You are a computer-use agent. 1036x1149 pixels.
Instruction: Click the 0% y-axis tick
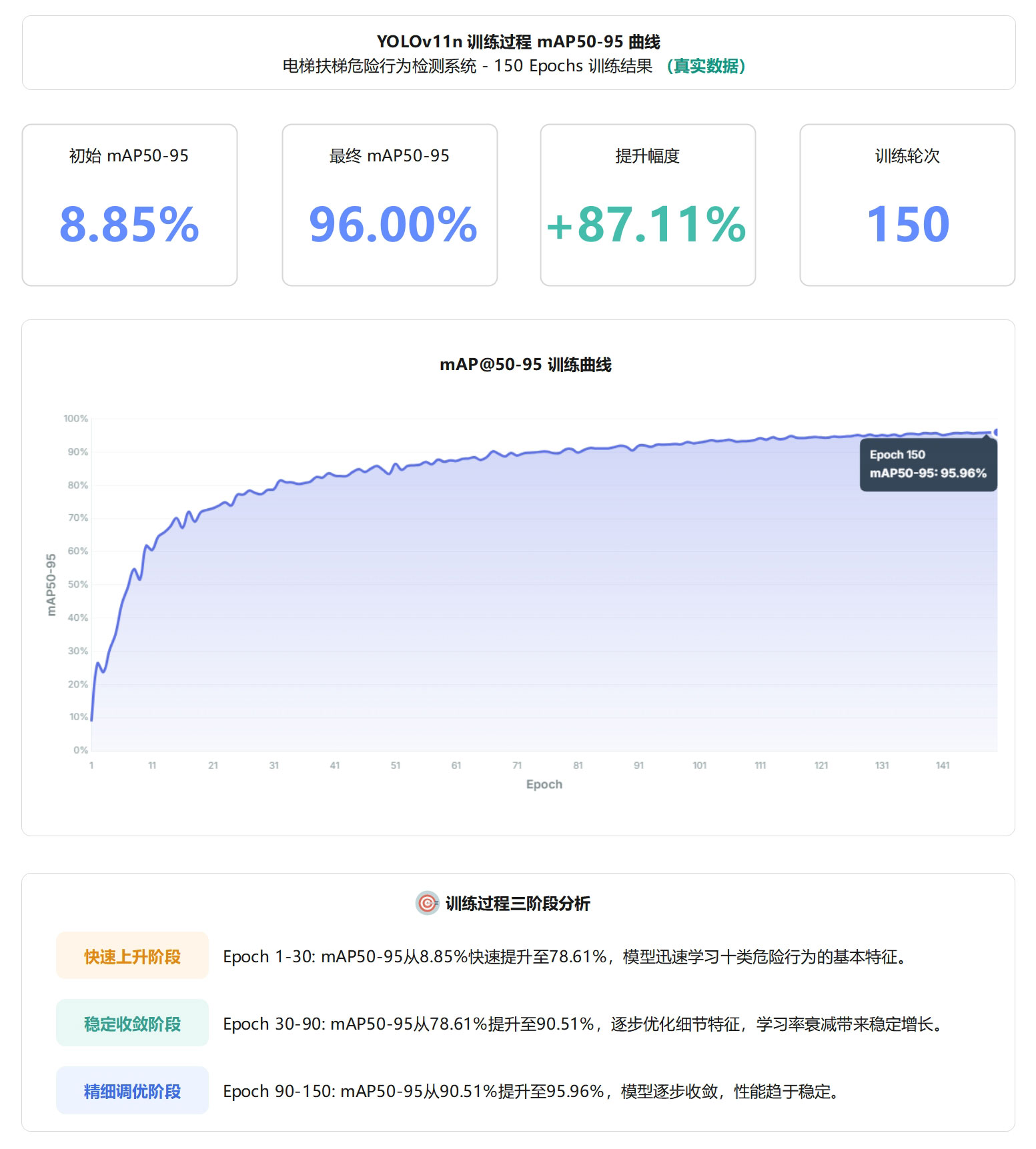coord(81,750)
